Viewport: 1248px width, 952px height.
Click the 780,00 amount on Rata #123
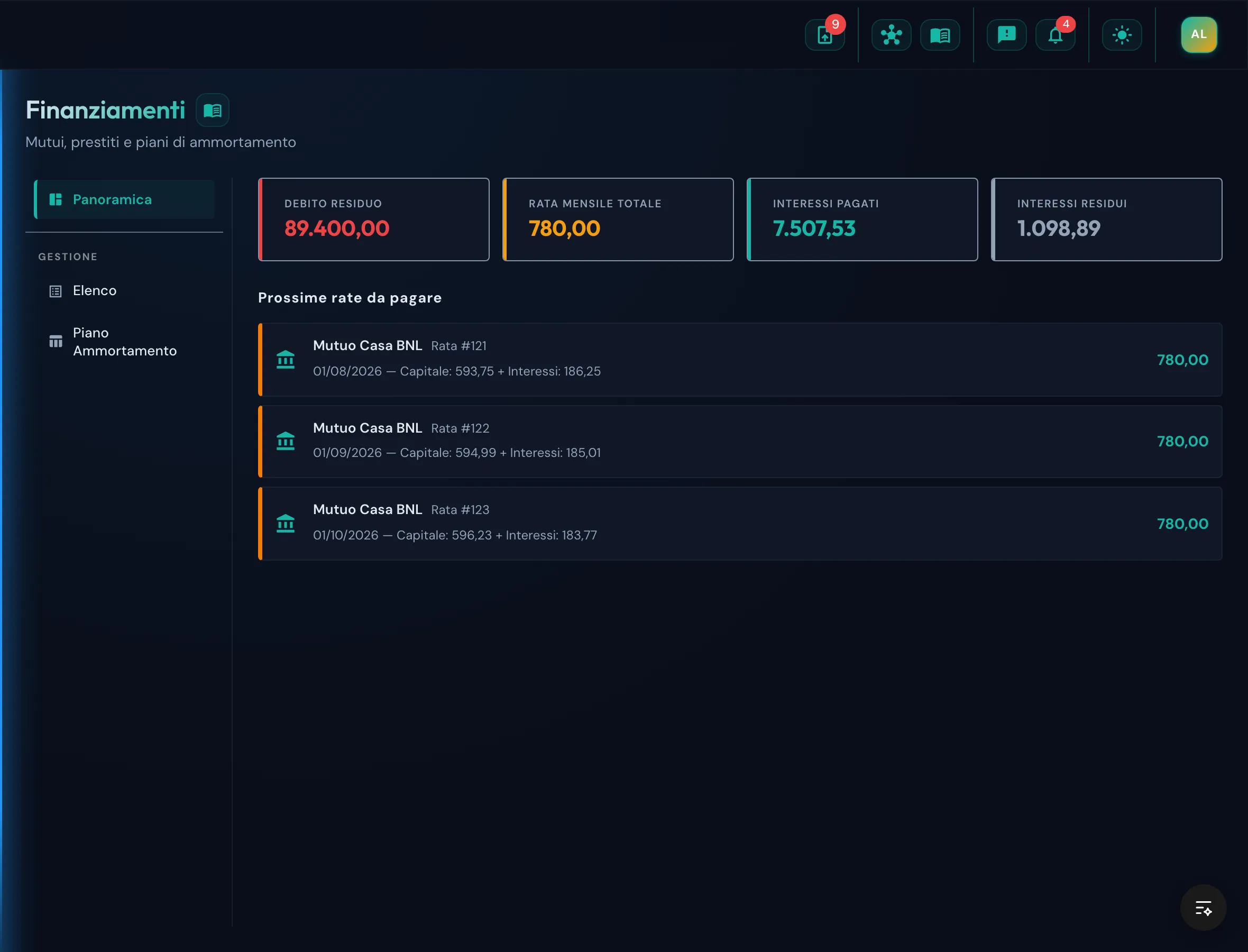(x=1182, y=524)
